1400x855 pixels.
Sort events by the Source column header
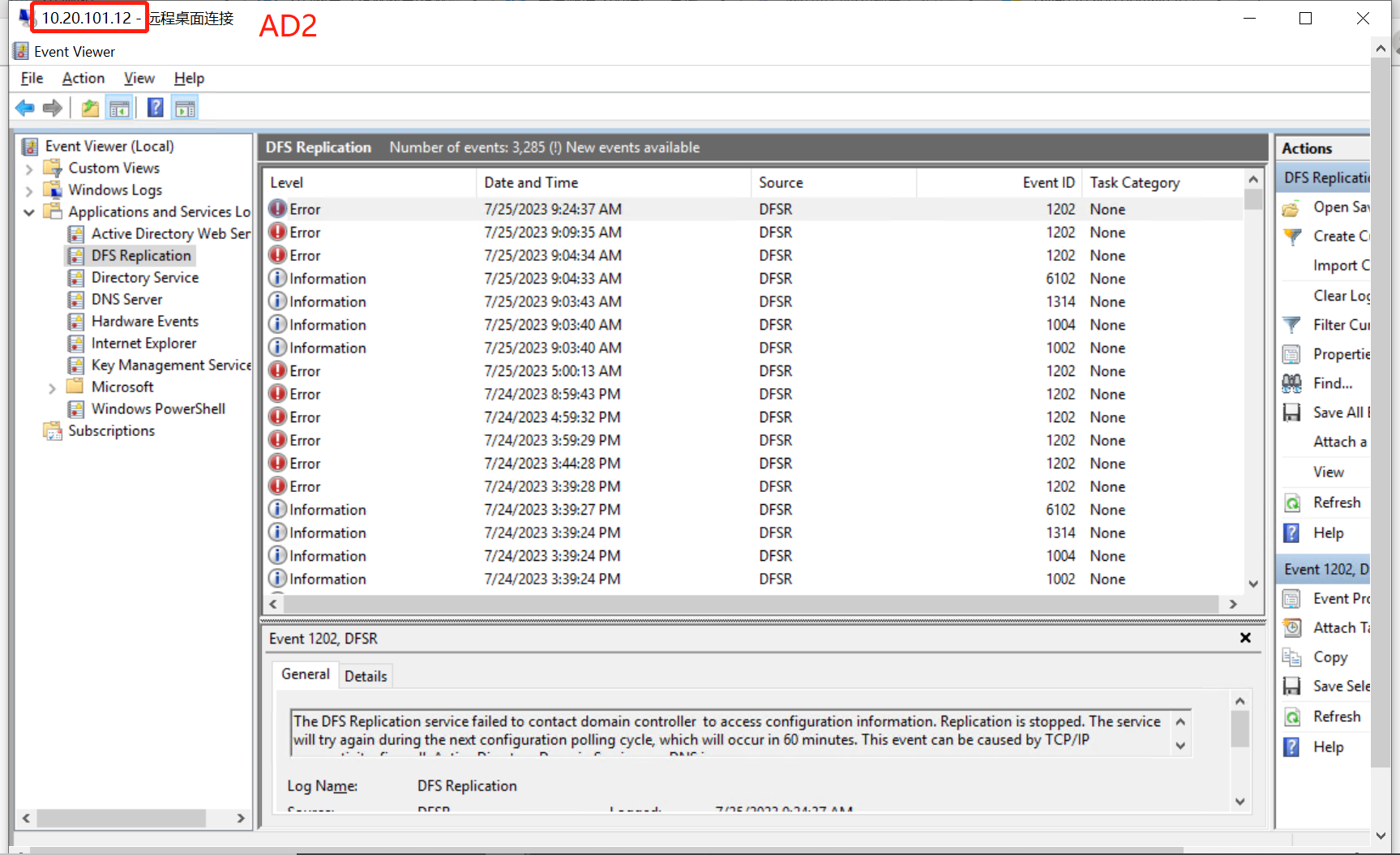point(833,183)
